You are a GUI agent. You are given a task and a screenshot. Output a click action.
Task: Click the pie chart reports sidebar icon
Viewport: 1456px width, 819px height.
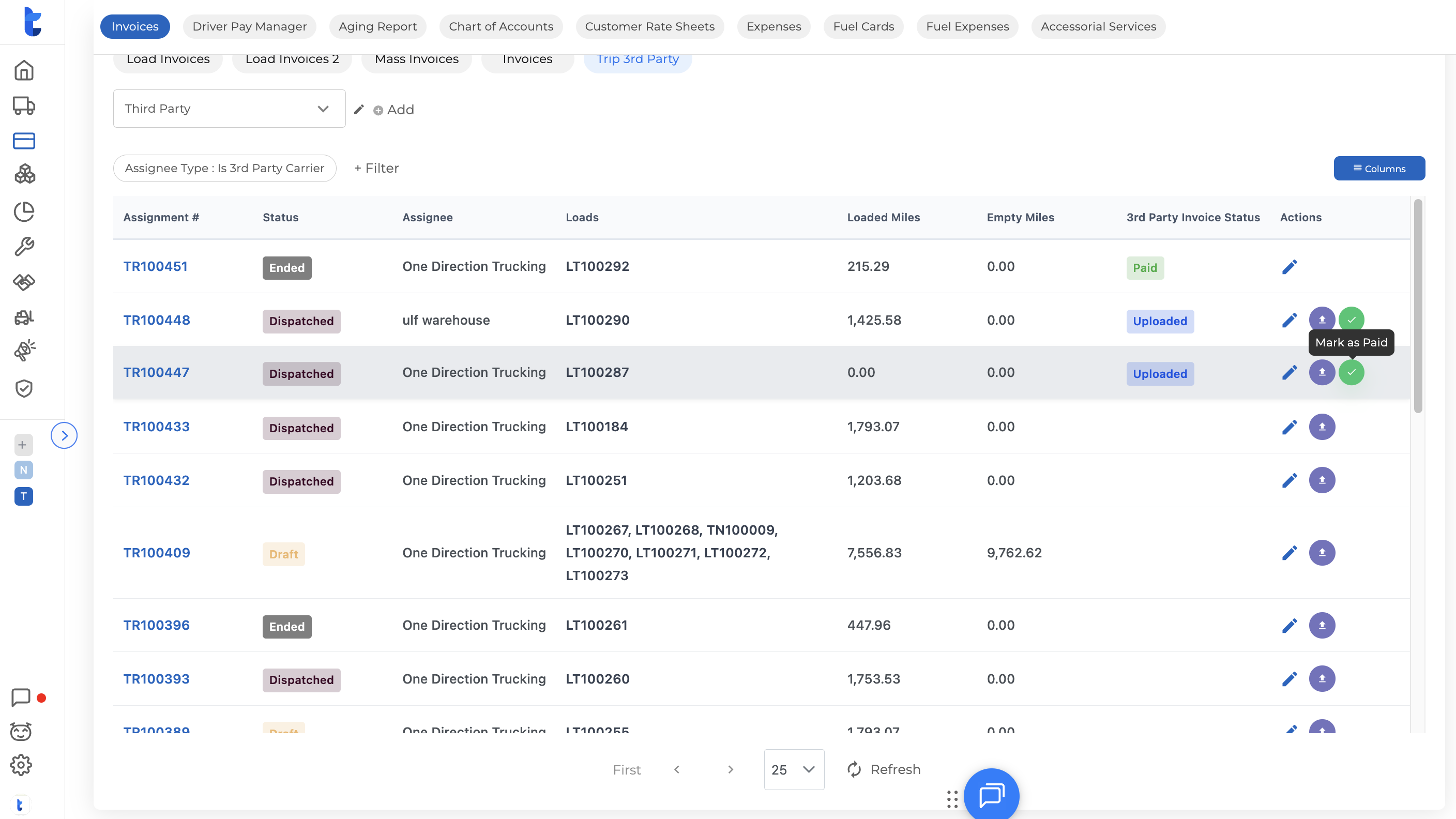(24, 211)
